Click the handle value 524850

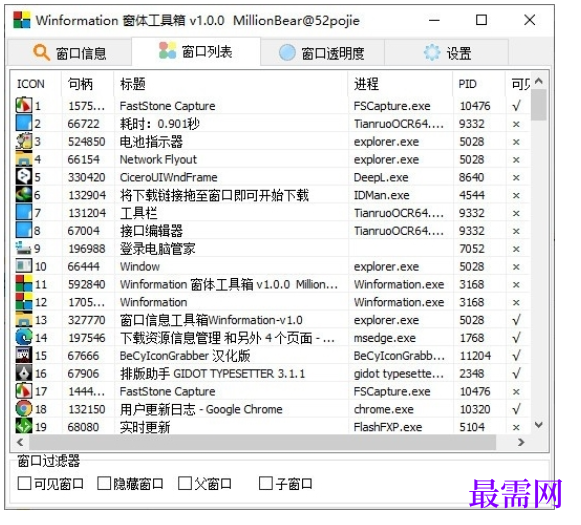[x=87, y=142]
